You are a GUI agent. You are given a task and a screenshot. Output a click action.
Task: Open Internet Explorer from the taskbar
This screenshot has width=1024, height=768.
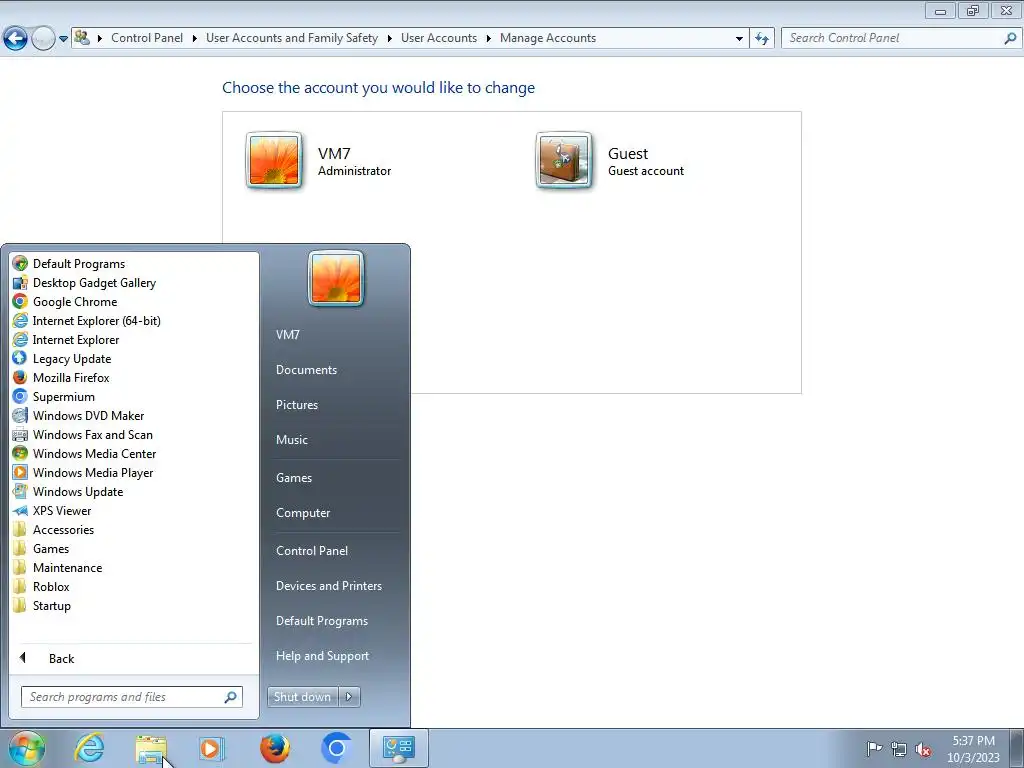(89, 748)
